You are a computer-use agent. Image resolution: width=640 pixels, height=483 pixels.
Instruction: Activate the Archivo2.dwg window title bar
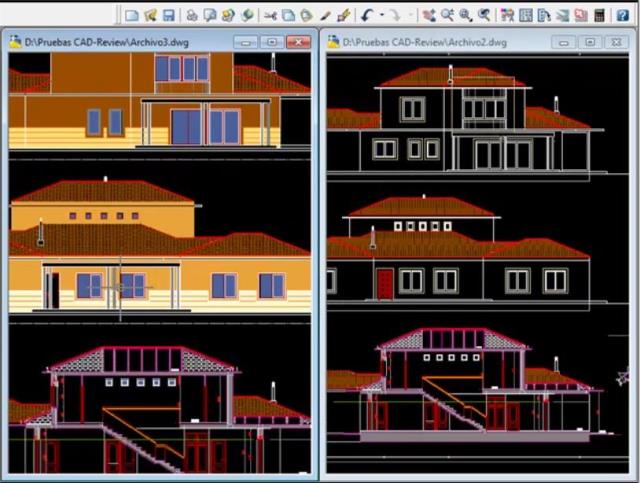click(x=478, y=42)
